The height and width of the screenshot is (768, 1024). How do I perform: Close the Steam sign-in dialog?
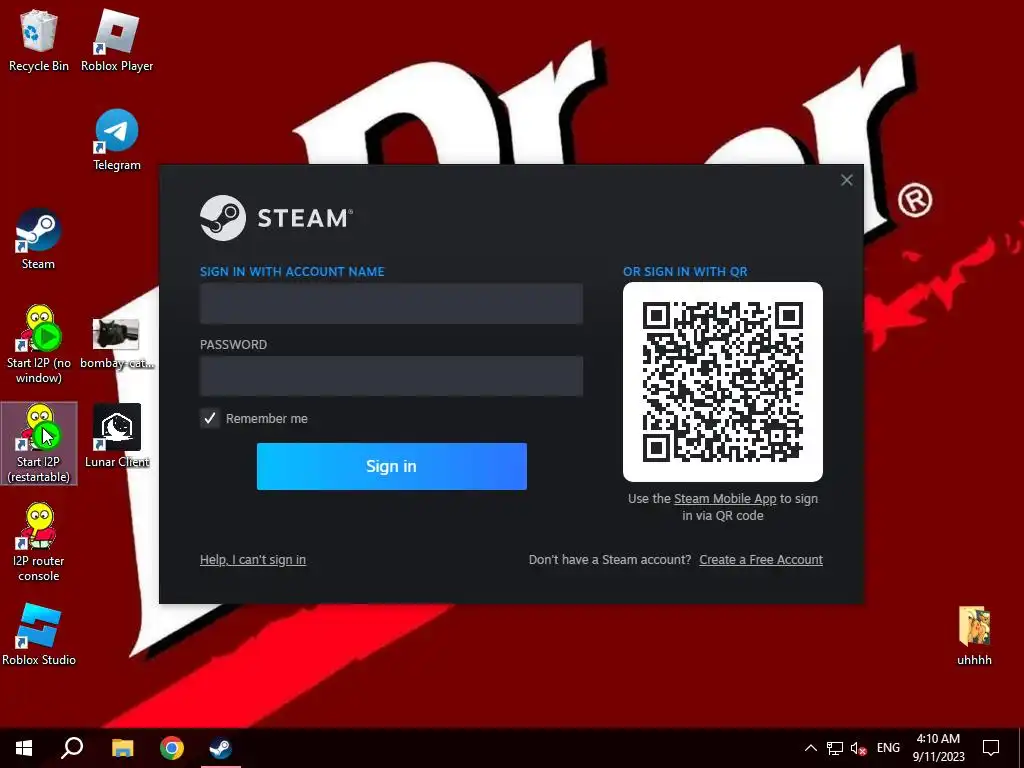[846, 180]
